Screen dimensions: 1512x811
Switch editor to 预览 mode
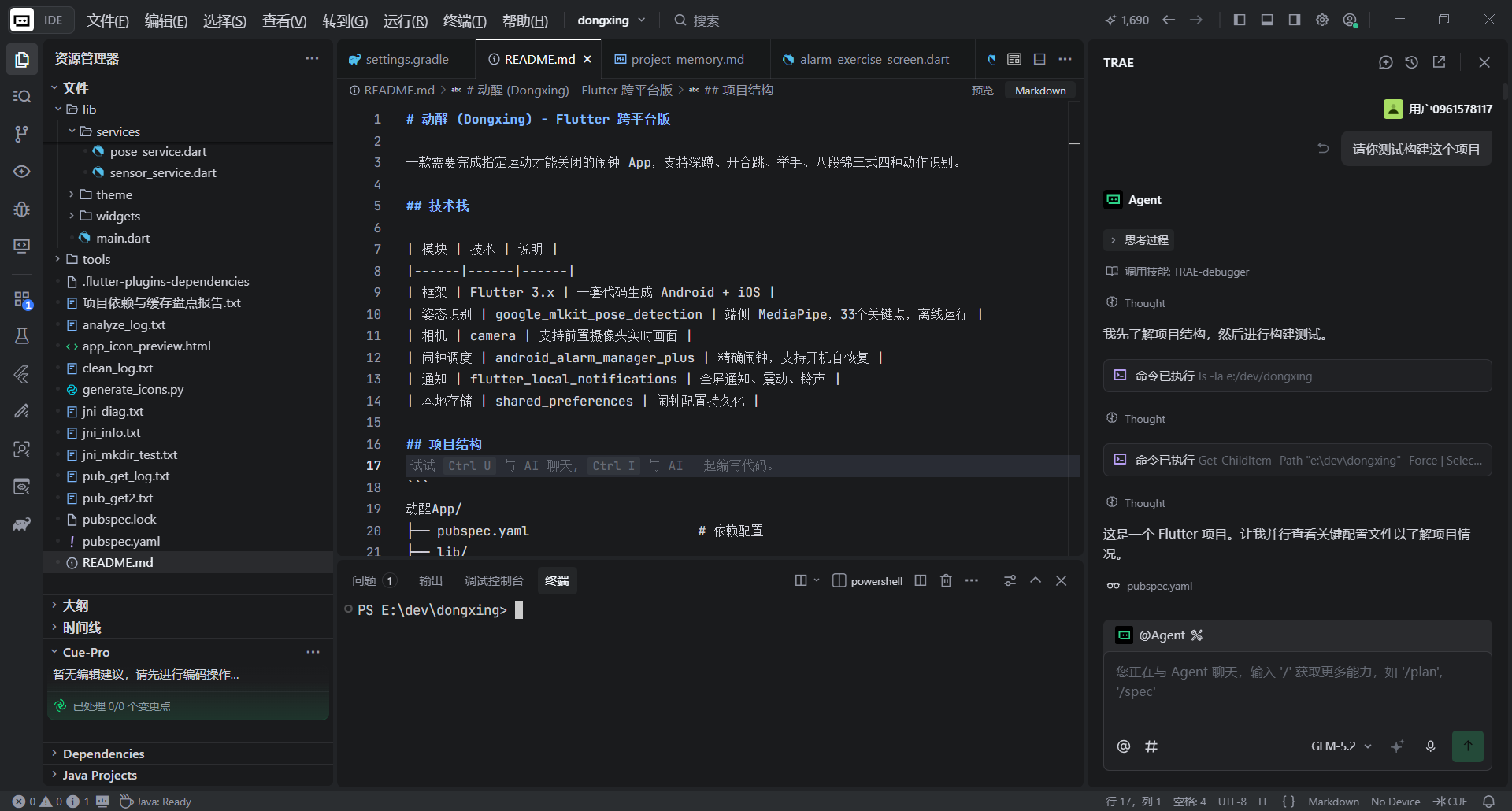pos(982,91)
